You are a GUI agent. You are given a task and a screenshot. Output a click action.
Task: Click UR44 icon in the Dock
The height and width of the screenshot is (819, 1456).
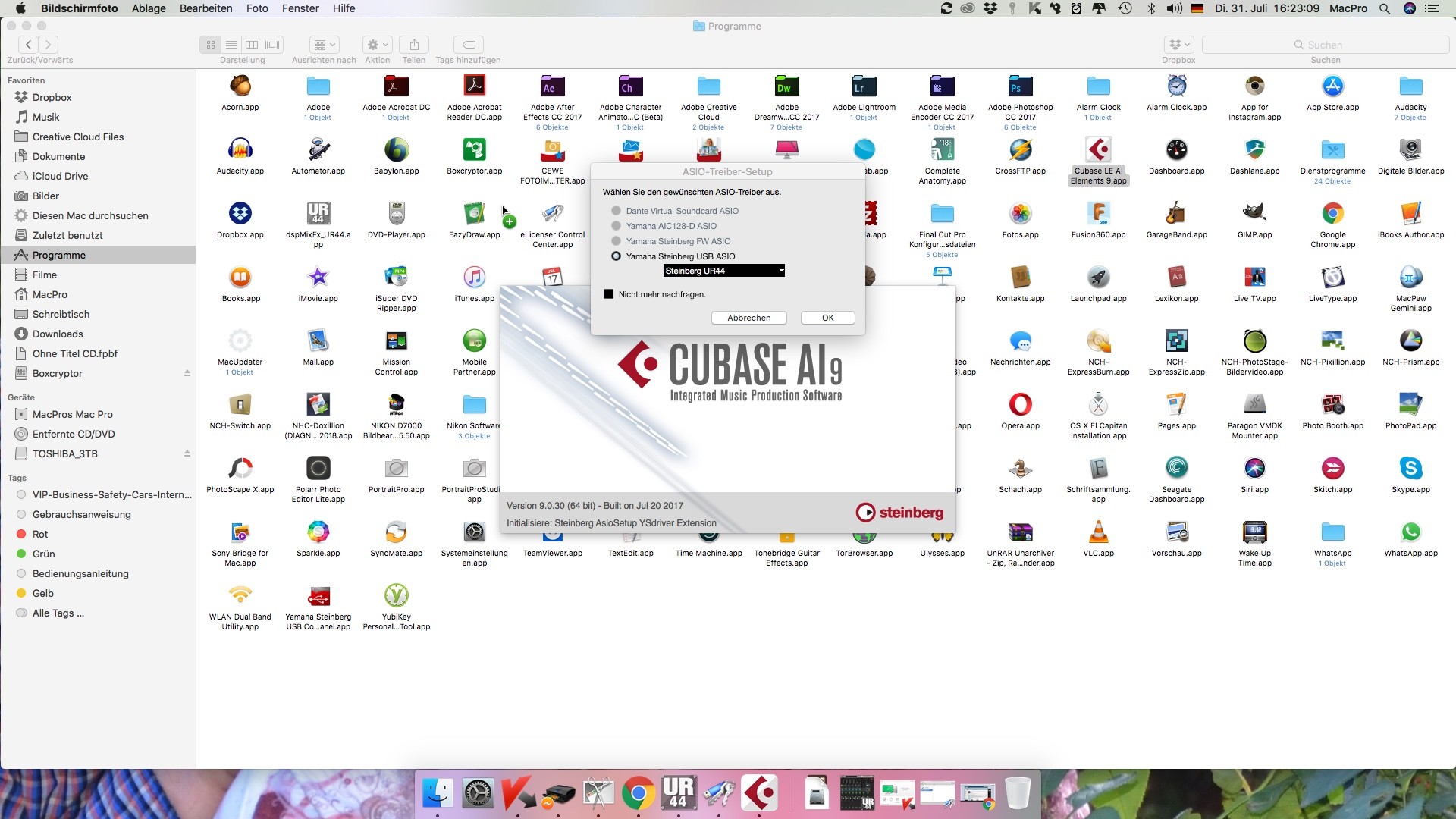coord(679,793)
